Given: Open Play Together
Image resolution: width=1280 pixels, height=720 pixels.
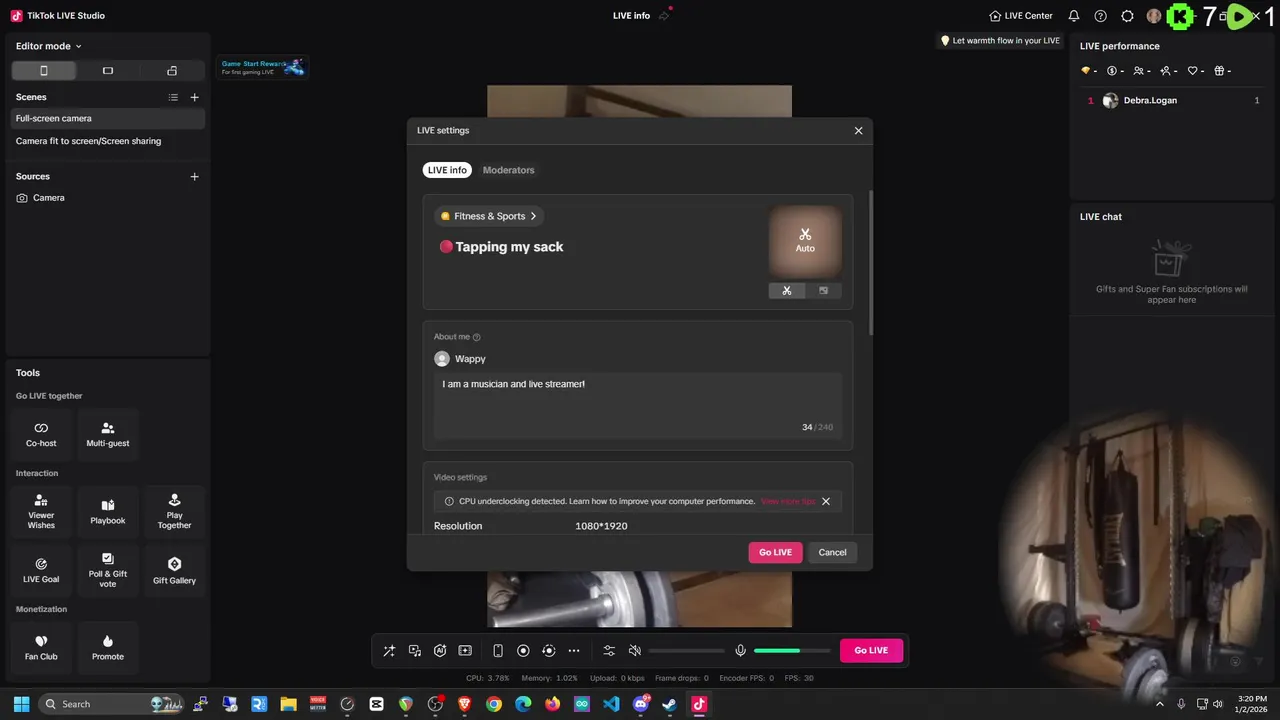Looking at the screenshot, I should pyautogui.click(x=174, y=511).
